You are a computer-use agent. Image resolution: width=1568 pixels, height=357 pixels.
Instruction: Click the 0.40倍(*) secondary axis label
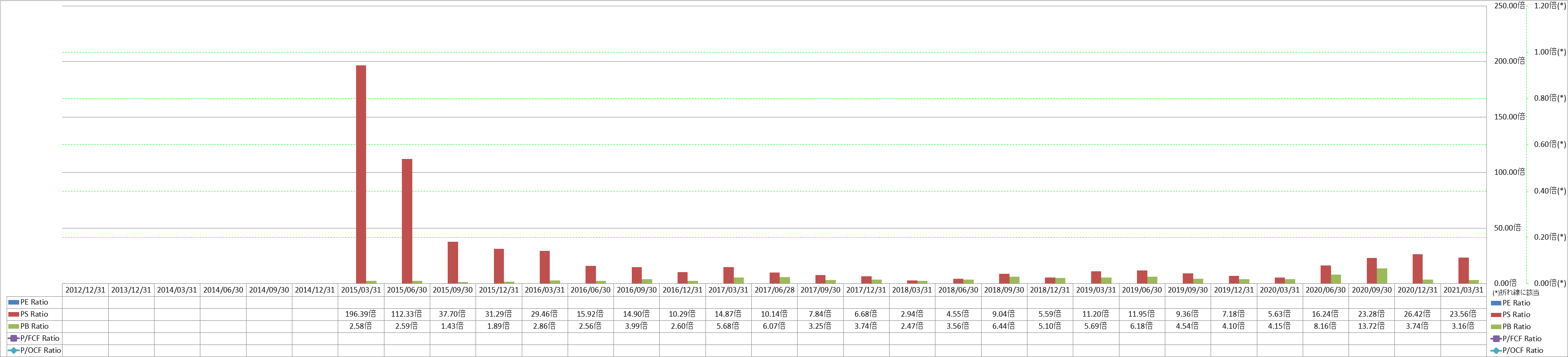pos(1550,191)
